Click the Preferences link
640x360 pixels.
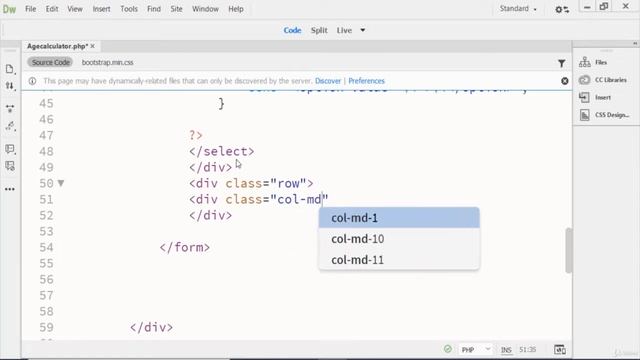367,81
